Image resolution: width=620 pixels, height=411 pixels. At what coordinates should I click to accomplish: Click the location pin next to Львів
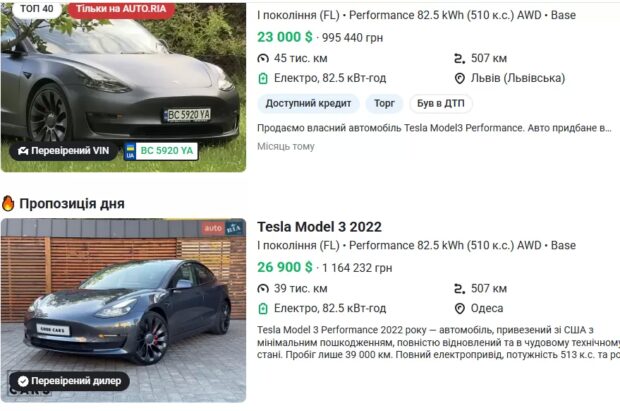459,78
